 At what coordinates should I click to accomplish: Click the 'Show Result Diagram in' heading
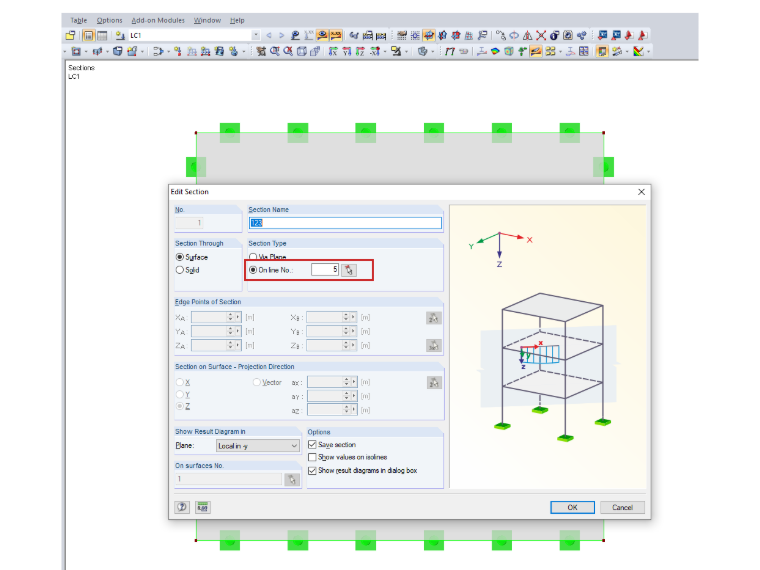(210, 431)
